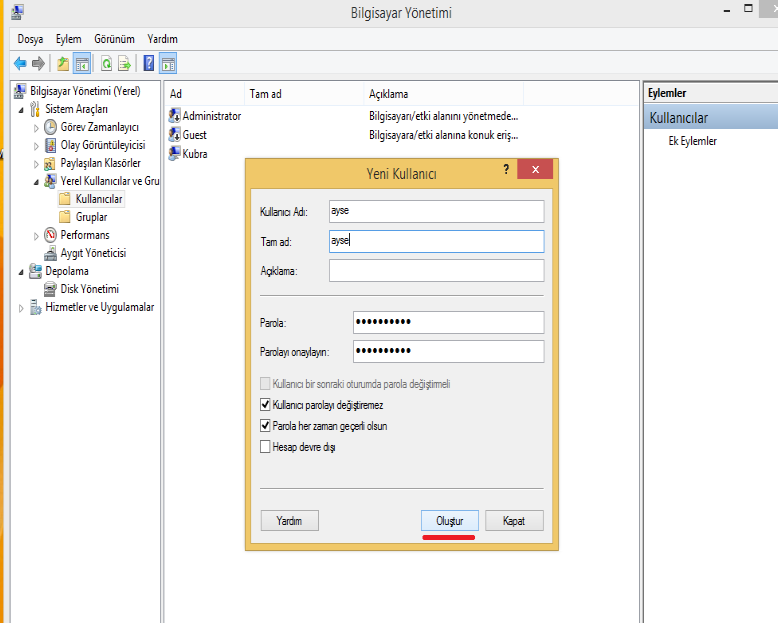Click the Back arrow in toolbar
This screenshot has width=778, height=623.
coord(20,63)
